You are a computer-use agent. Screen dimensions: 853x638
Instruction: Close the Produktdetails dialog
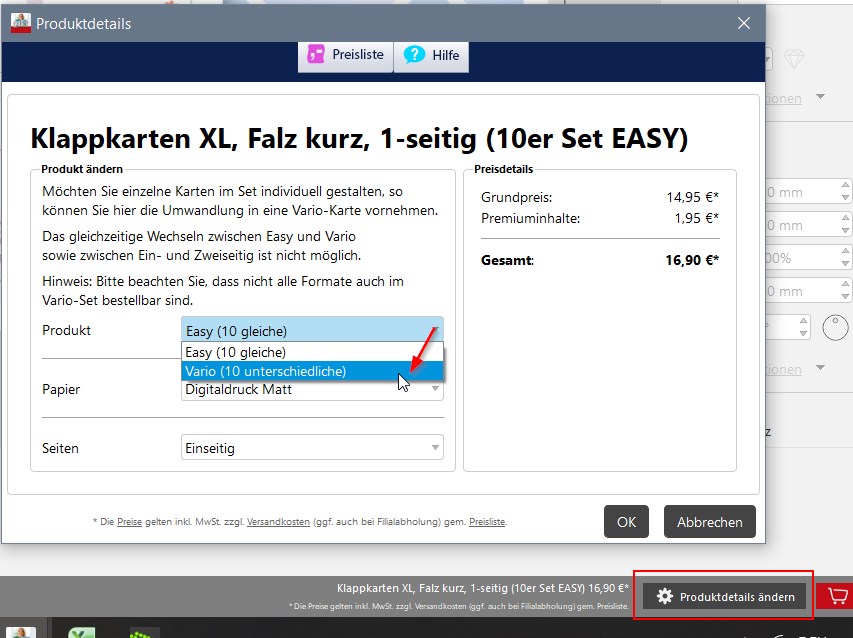[x=744, y=23]
